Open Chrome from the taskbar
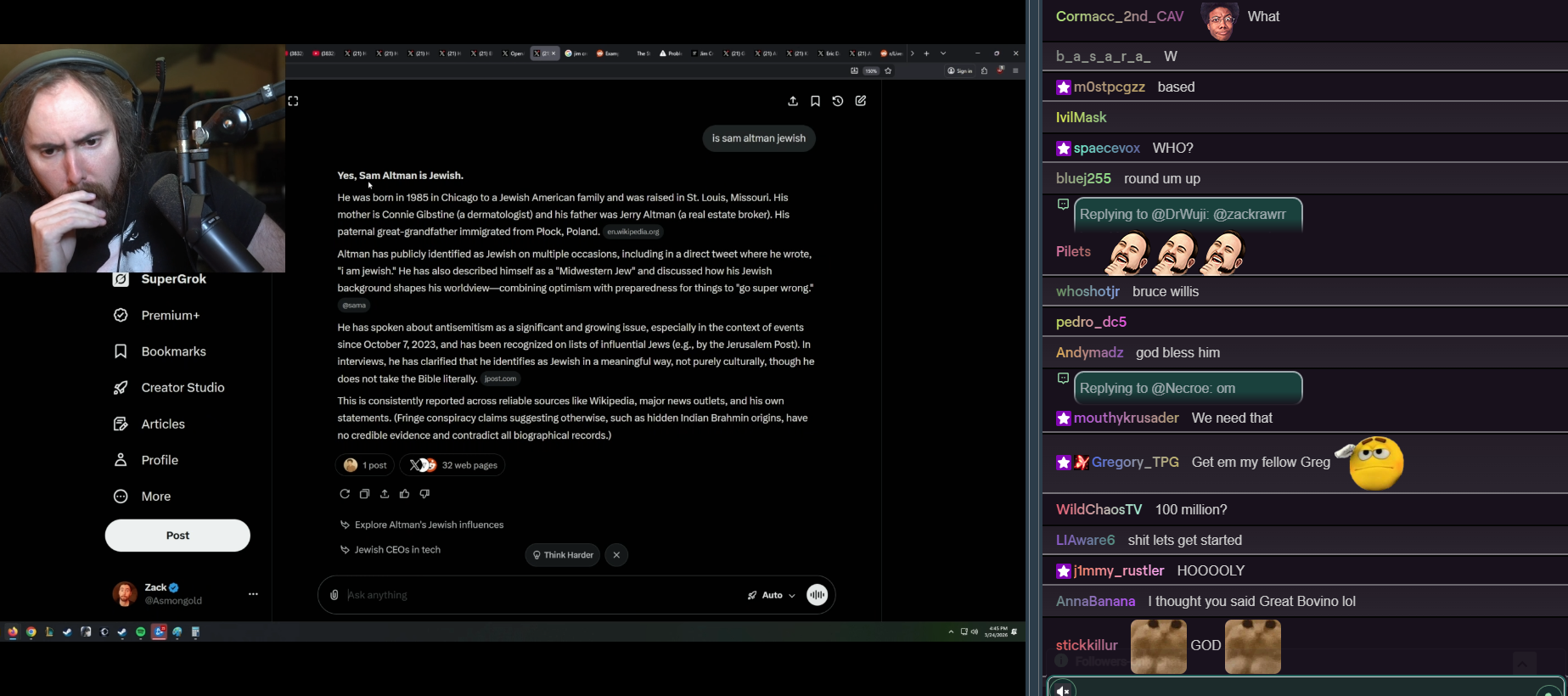This screenshot has width=1568, height=696. [x=31, y=632]
